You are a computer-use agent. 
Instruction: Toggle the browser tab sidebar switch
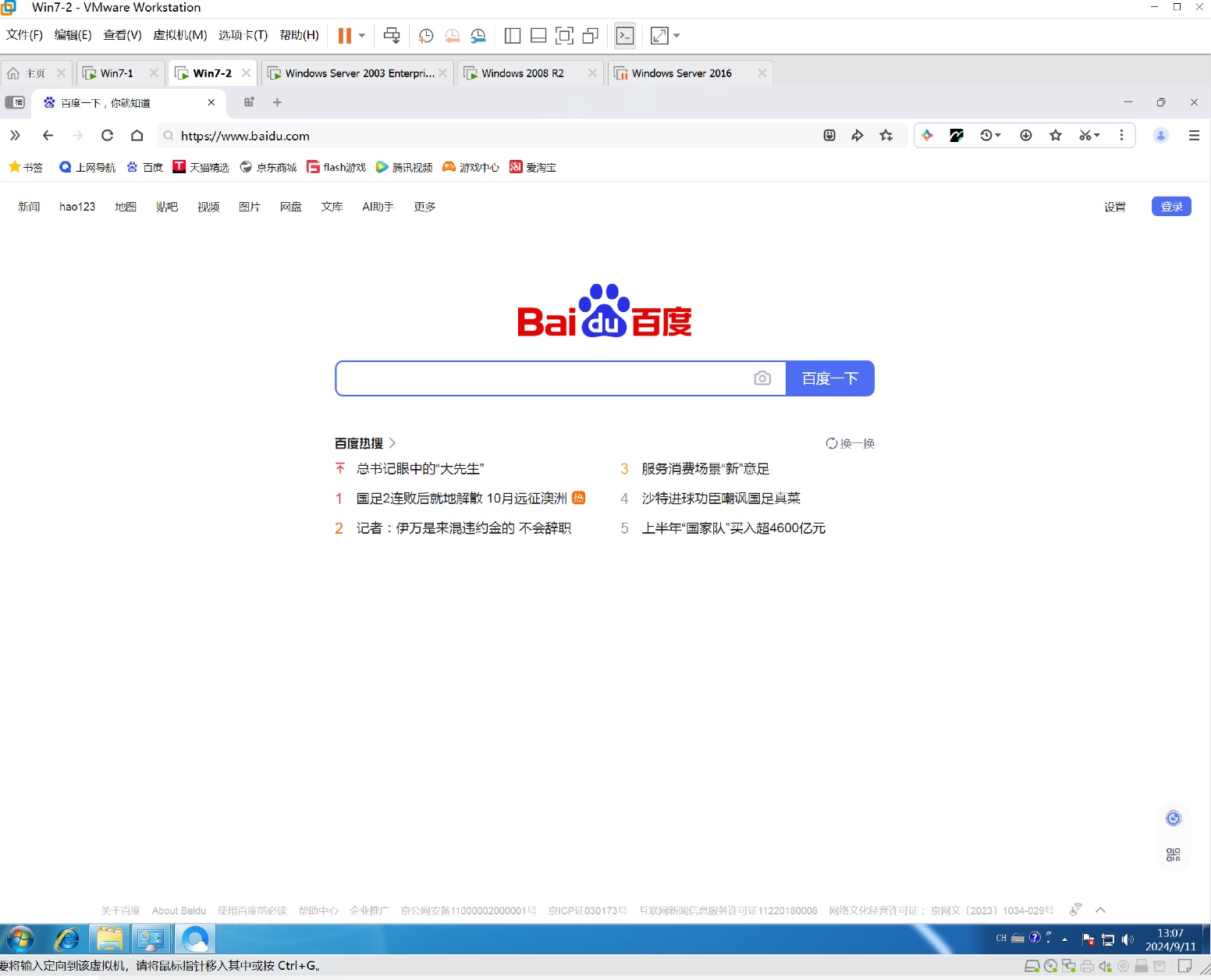[15, 102]
